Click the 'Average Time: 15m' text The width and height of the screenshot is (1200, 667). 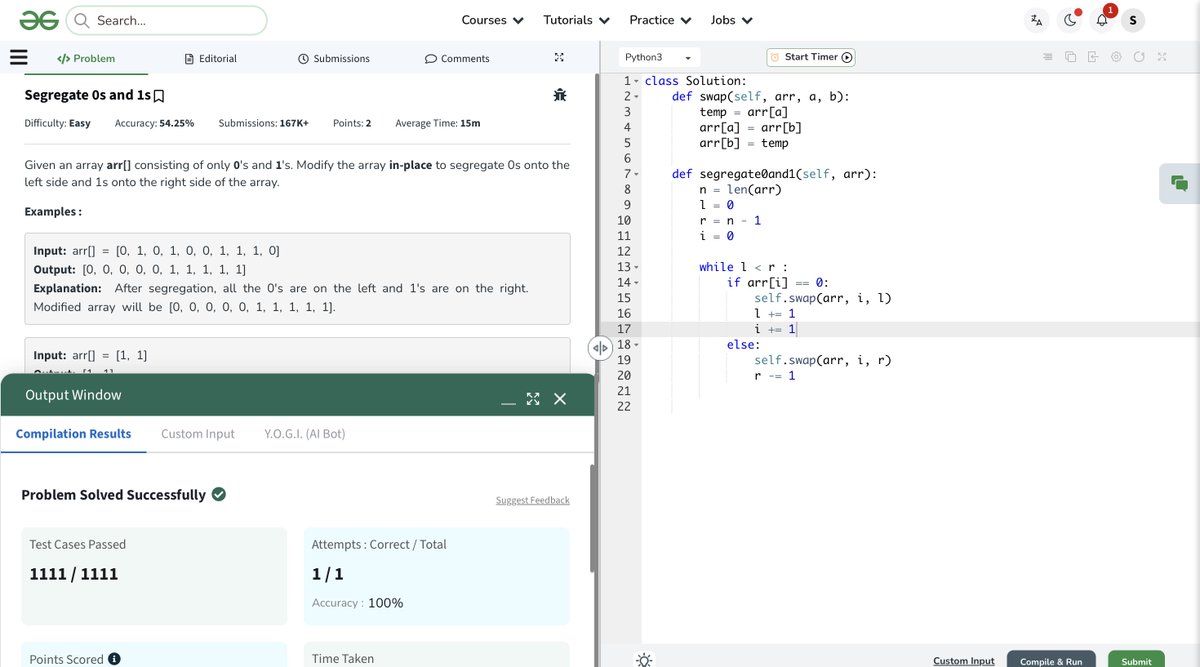pyautogui.click(x=438, y=123)
